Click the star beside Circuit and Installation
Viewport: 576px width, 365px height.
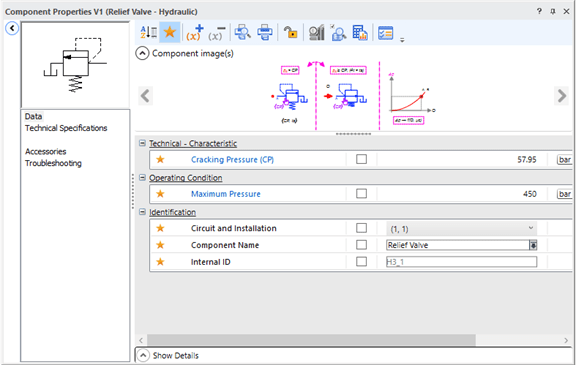tap(160, 228)
